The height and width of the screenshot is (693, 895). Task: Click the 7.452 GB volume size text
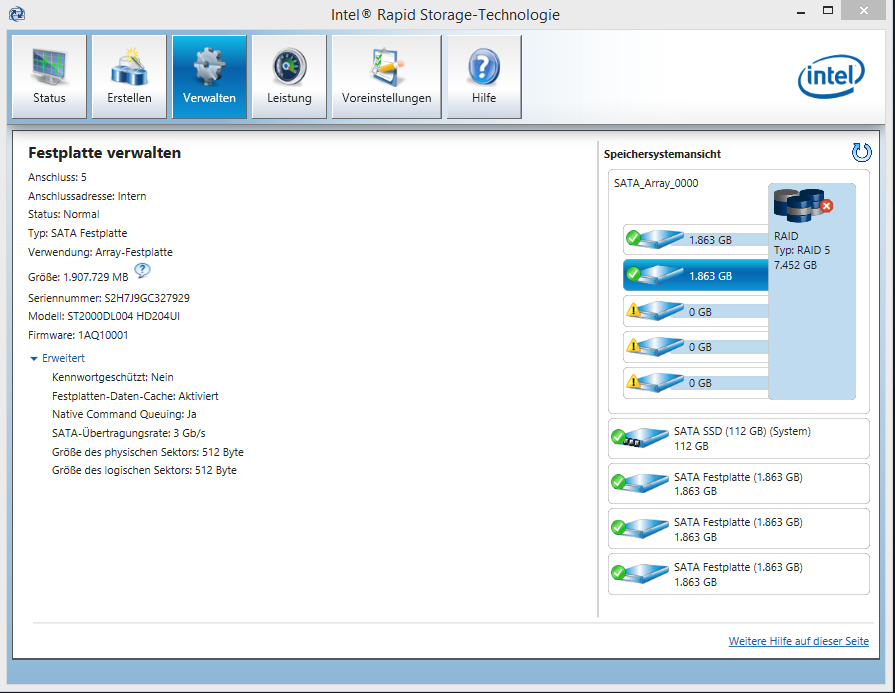pyautogui.click(x=795, y=265)
